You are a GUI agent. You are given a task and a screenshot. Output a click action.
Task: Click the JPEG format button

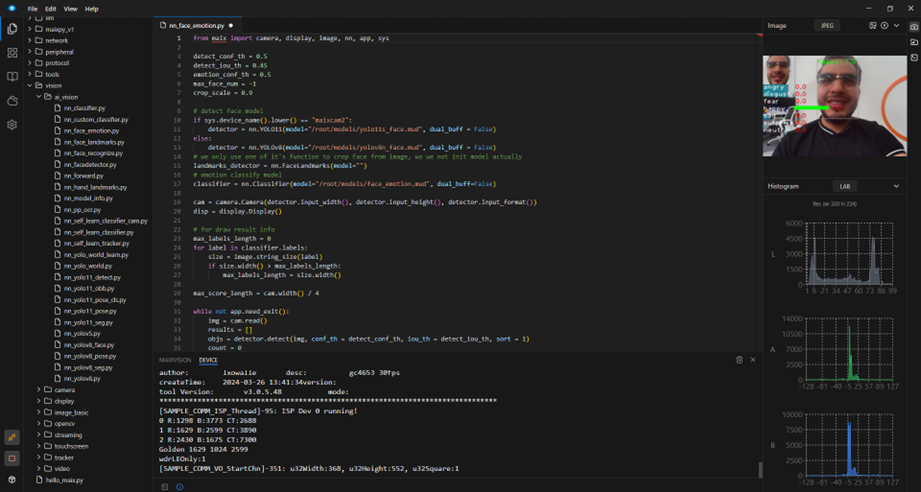click(827, 26)
